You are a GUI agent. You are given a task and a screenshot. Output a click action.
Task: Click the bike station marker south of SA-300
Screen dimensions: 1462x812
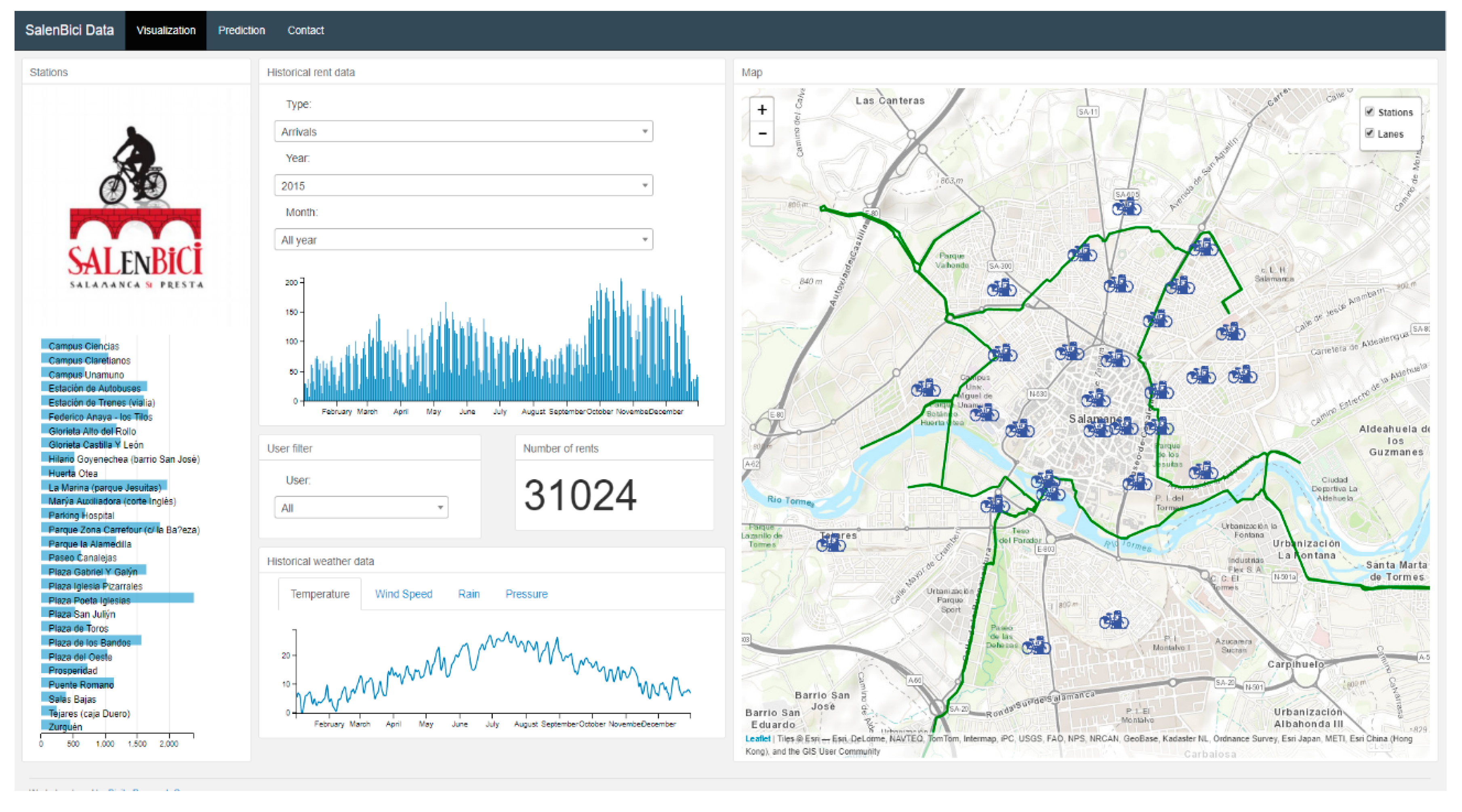[1002, 288]
